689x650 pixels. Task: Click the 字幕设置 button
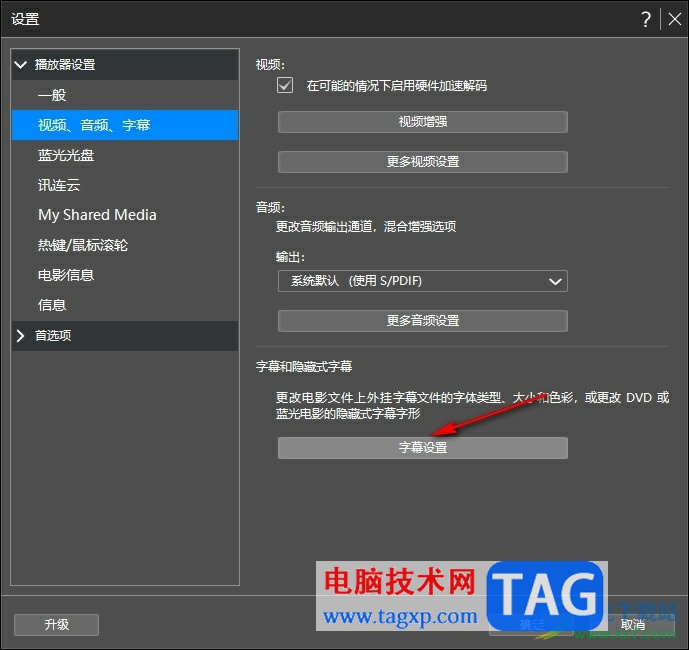(x=422, y=448)
